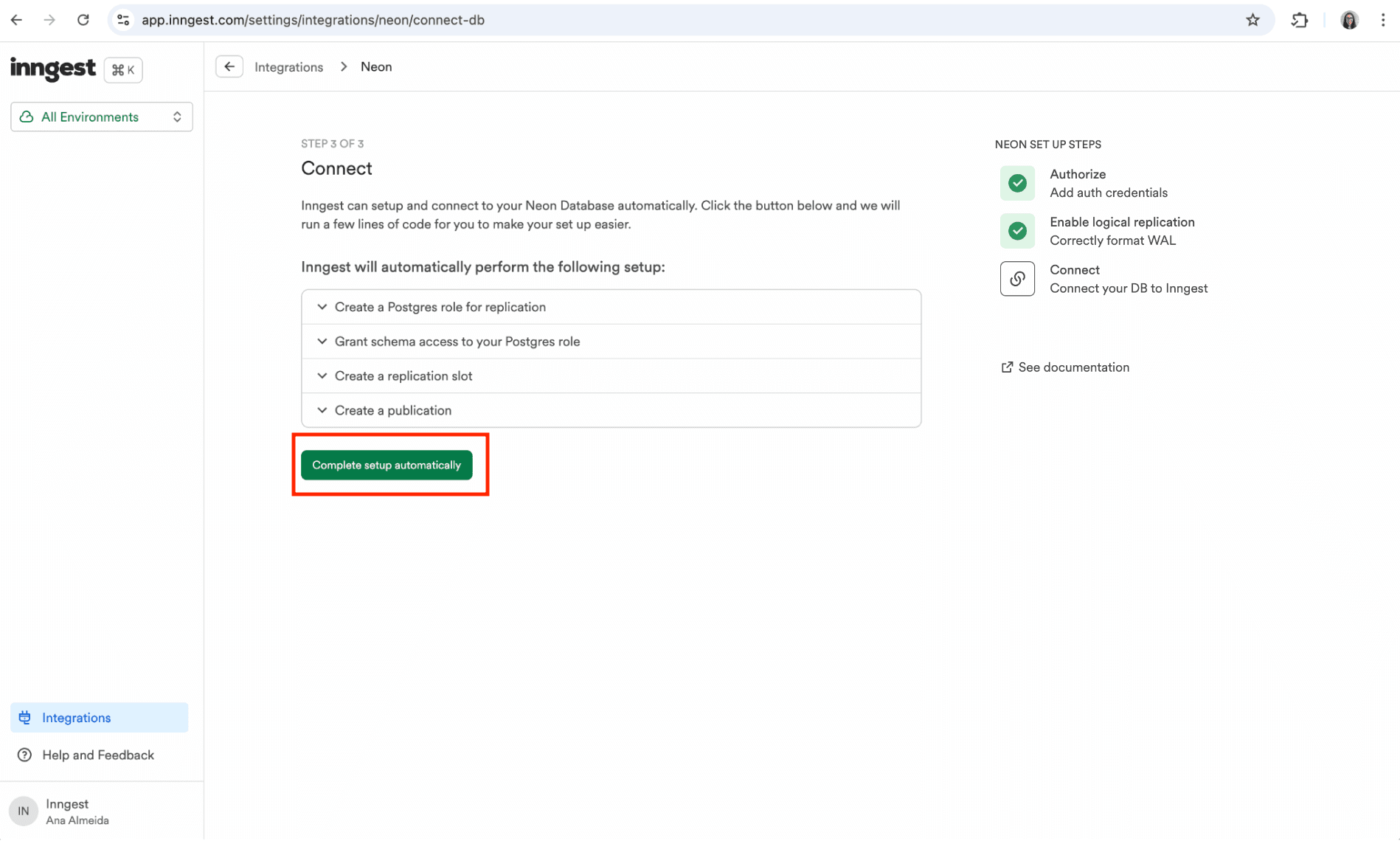Select Neon in the breadcrumb trail
The width and height of the screenshot is (1400, 841).
(x=376, y=66)
